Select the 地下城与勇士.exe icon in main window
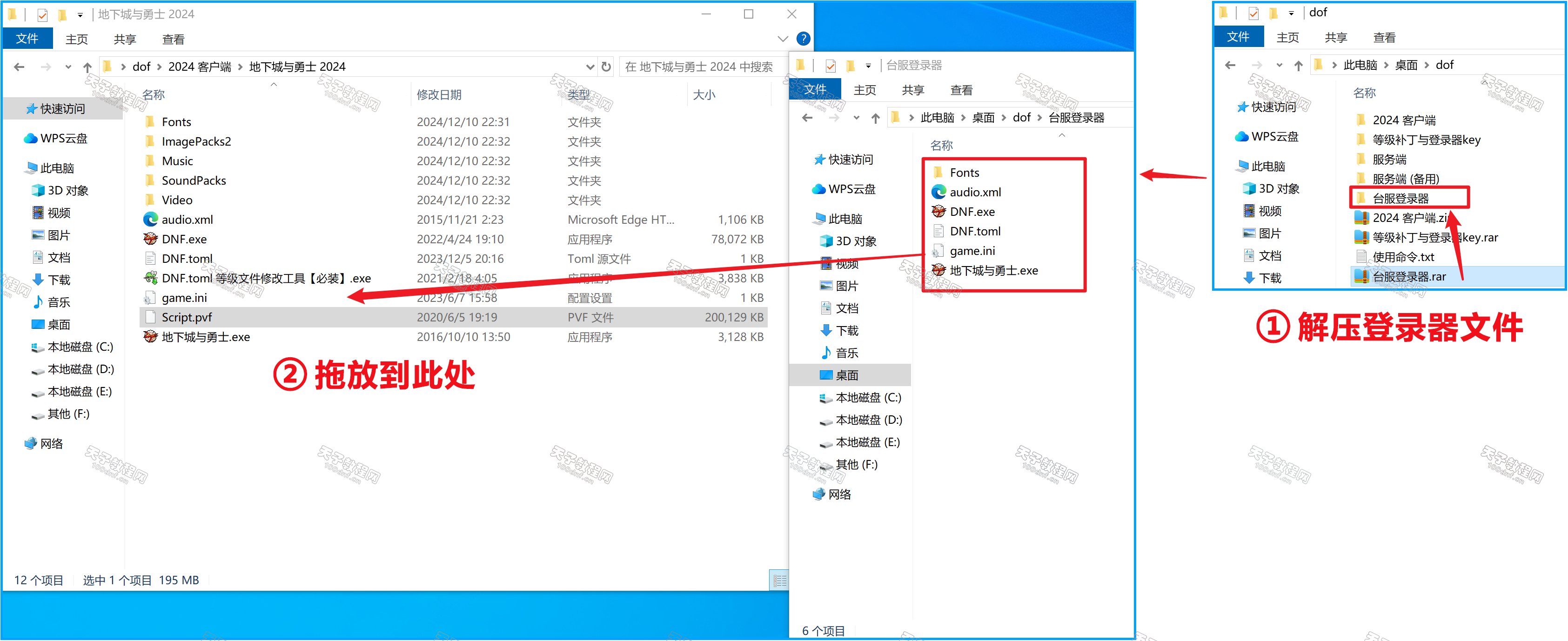This screenshot has height=641, width=1568. click(150, 337)
